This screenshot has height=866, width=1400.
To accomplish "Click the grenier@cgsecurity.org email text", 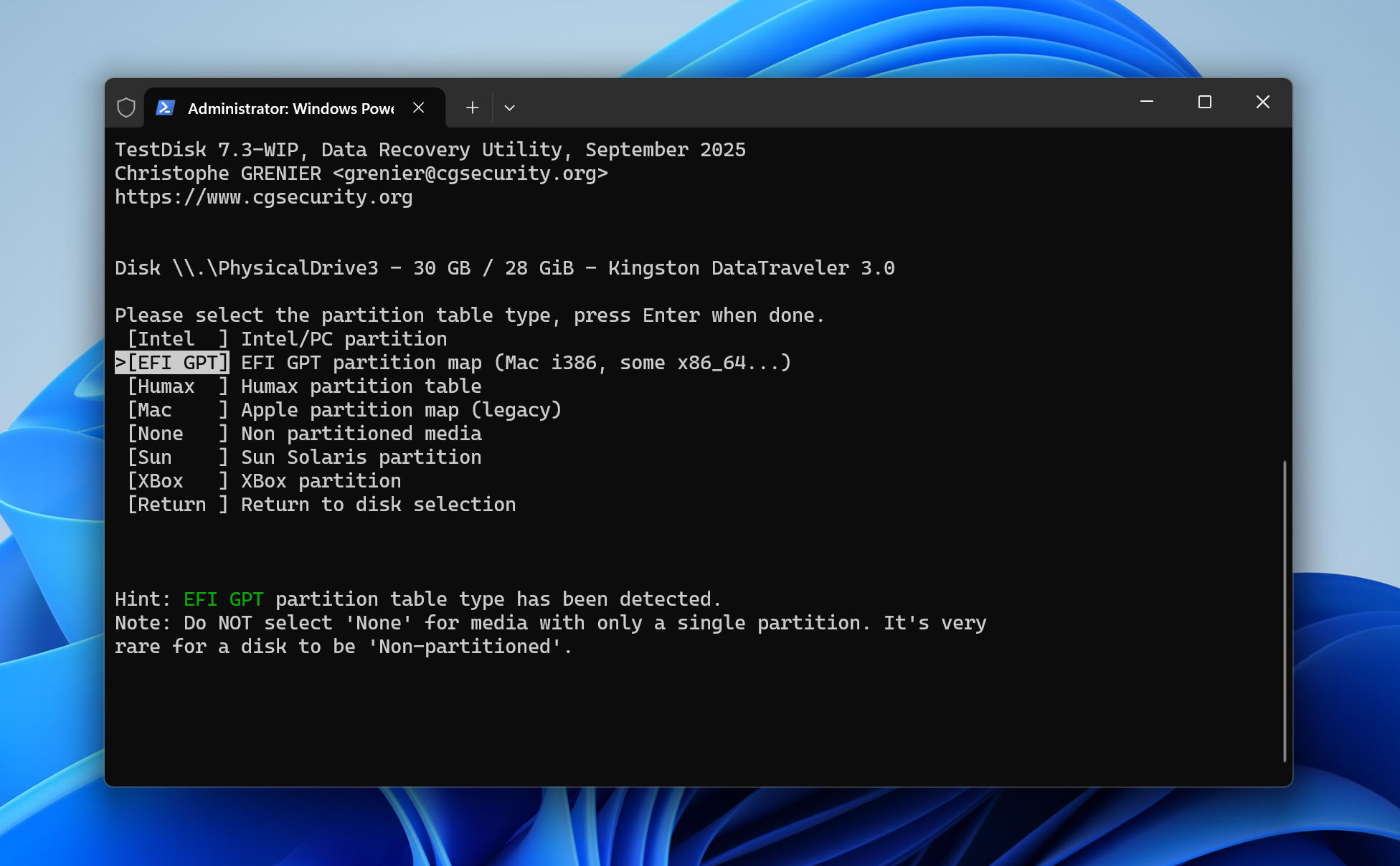I will (470, 173).
